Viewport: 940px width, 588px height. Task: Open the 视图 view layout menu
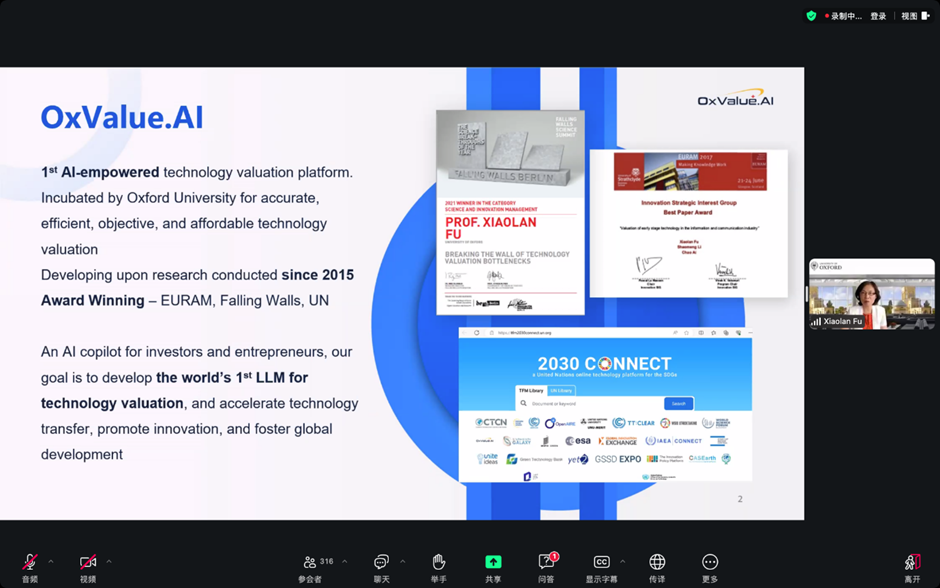[x=915, y=16]
